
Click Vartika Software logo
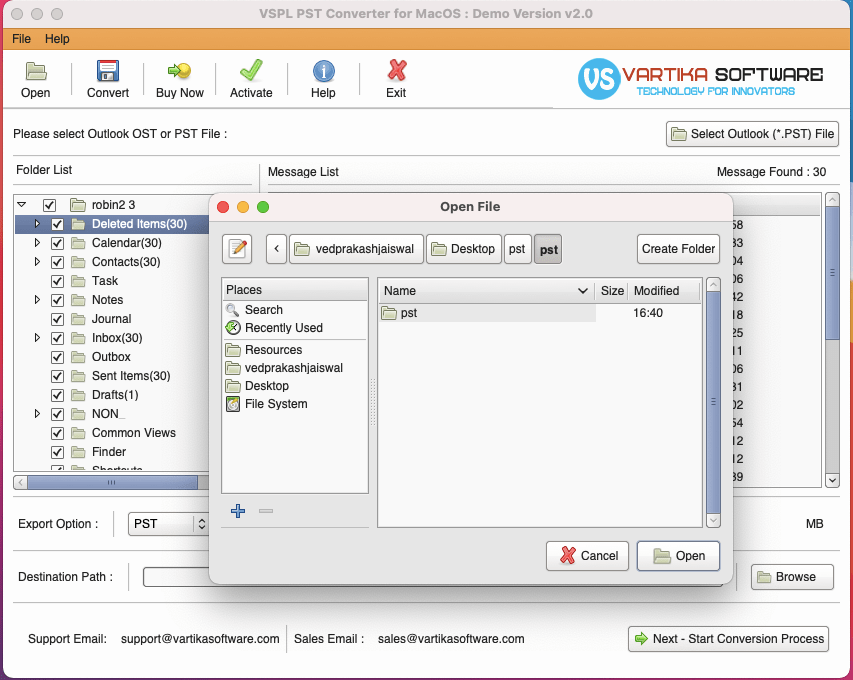[701, 79]
